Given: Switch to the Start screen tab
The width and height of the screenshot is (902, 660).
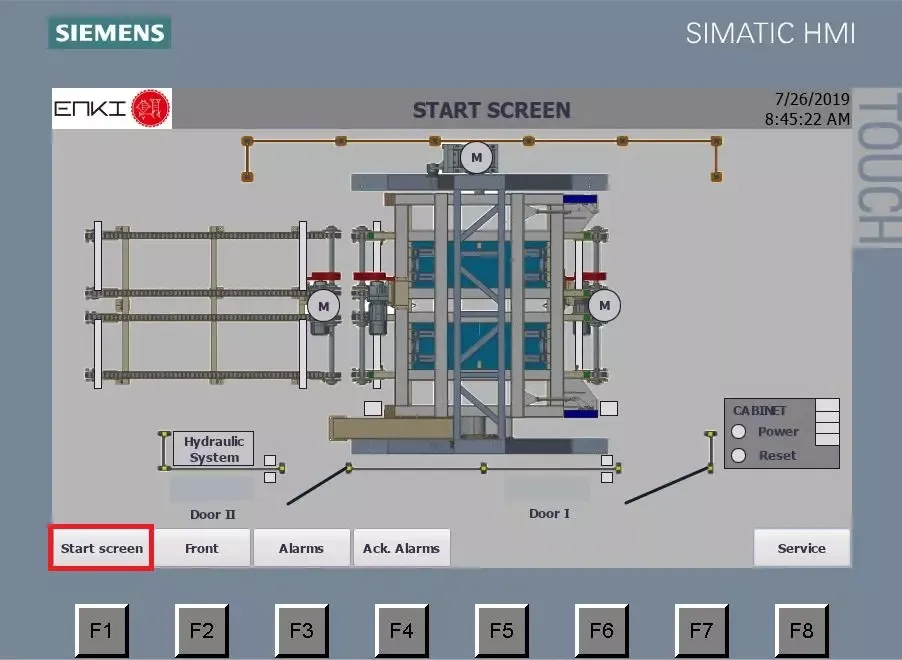Looking at the screenshot, I should tap(101, 548).
